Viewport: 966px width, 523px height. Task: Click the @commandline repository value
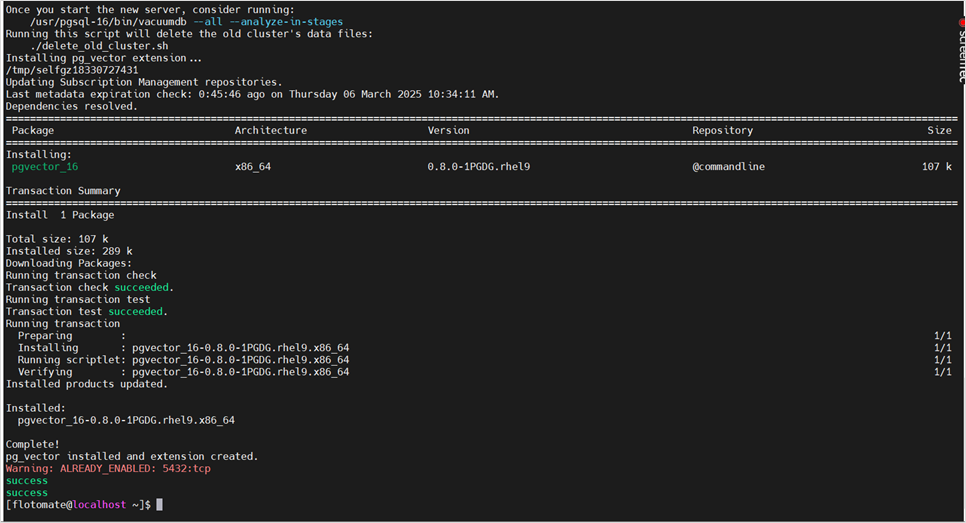pyautogui.click(x=728, y=167)
